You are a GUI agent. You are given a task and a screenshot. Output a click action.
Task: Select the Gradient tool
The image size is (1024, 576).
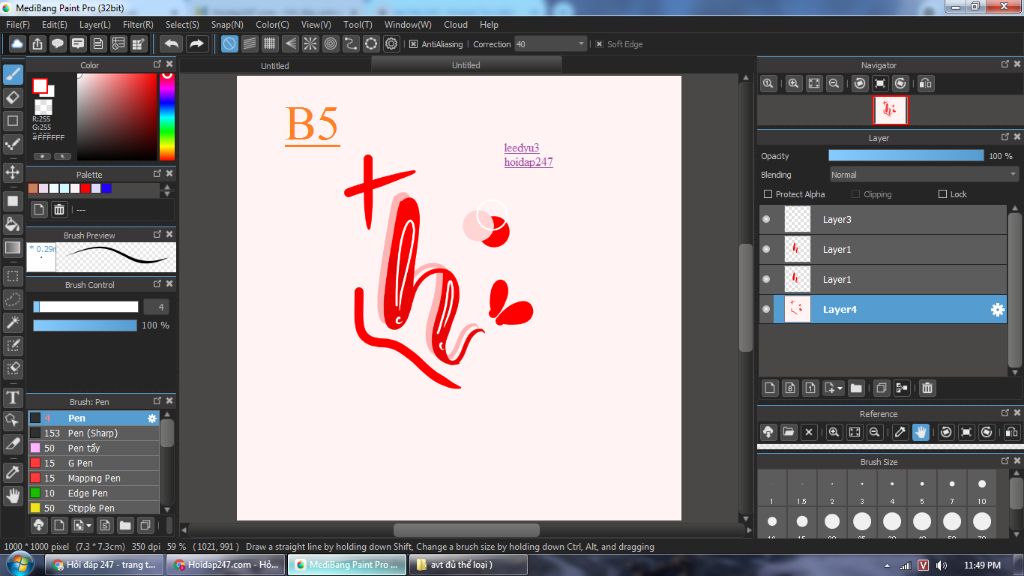pos(12,248)
